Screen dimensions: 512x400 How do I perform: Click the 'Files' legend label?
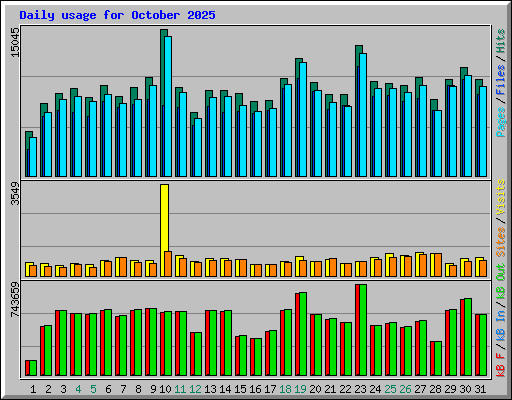500,80
